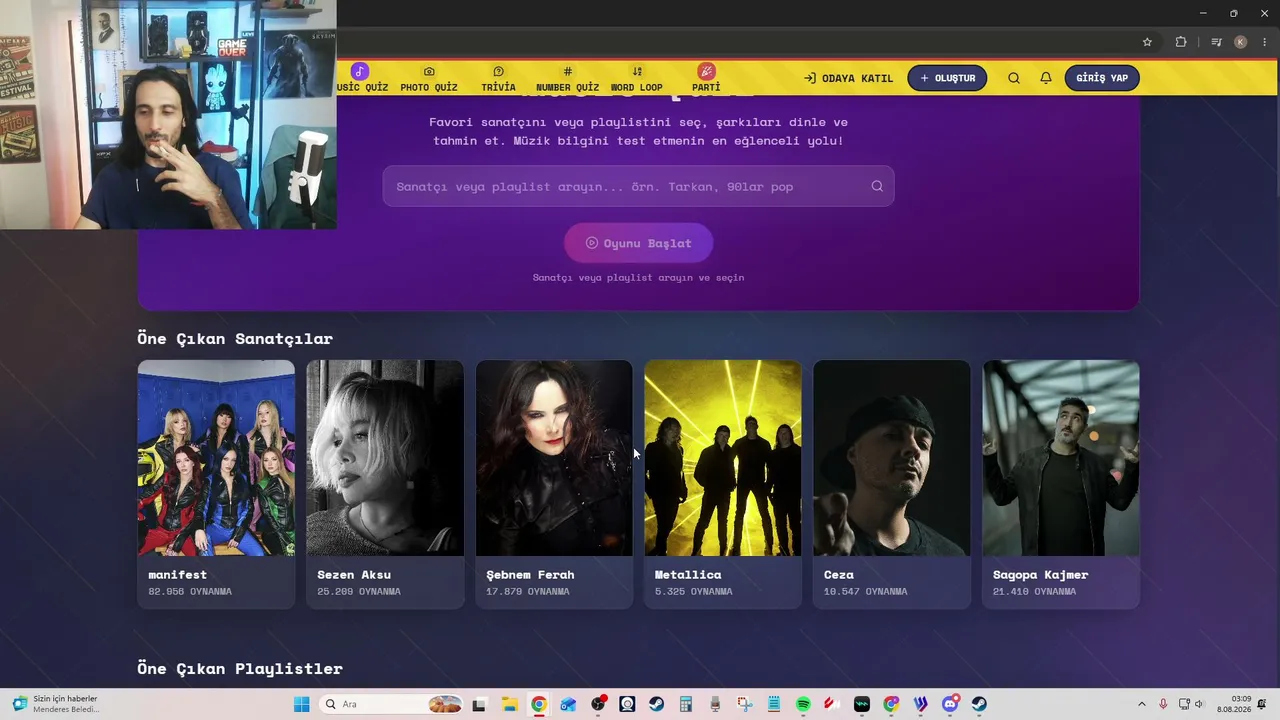Click the magnifier inside the search field
The width and height of the screenshot is (1280, 720).
[x=877, y=186]
